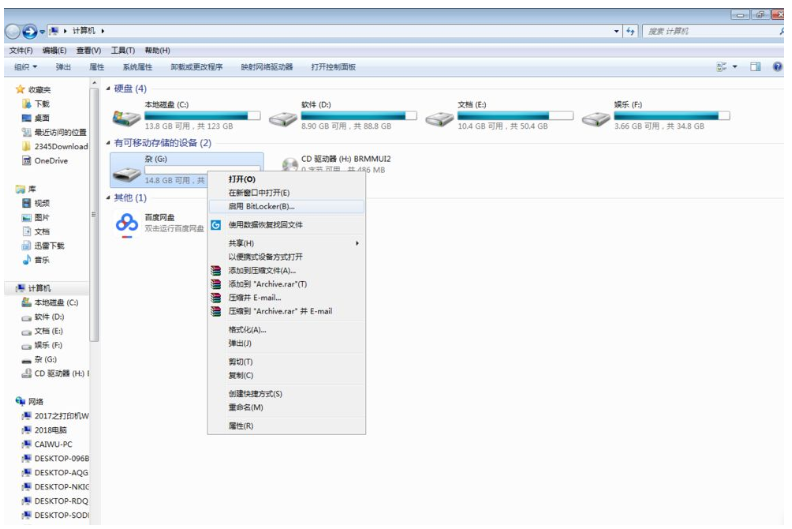Choose 使用数据恢复找回文件 from context menu

click(265, 225)
